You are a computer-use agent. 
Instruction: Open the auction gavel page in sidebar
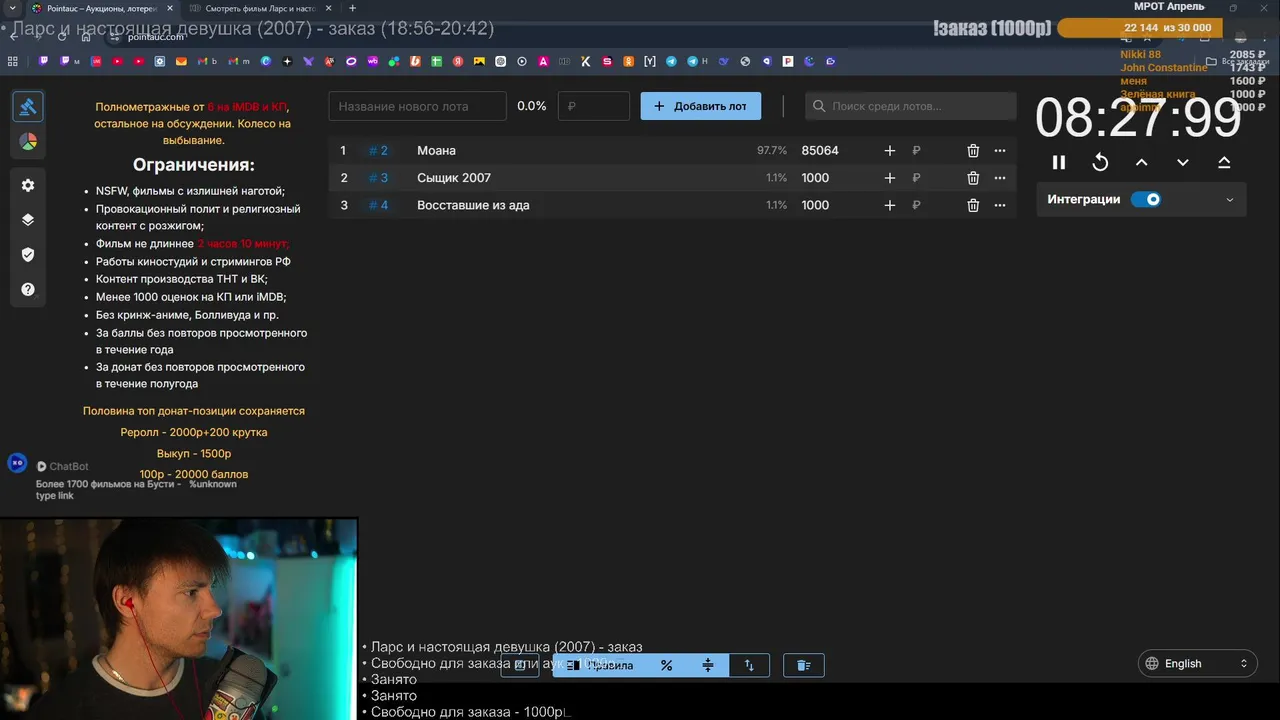point(28,106)
